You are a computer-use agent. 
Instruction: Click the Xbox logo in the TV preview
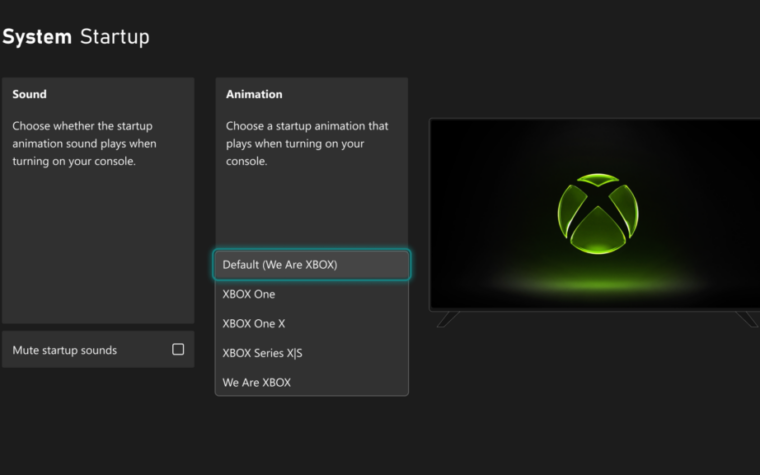pos(598,214)
